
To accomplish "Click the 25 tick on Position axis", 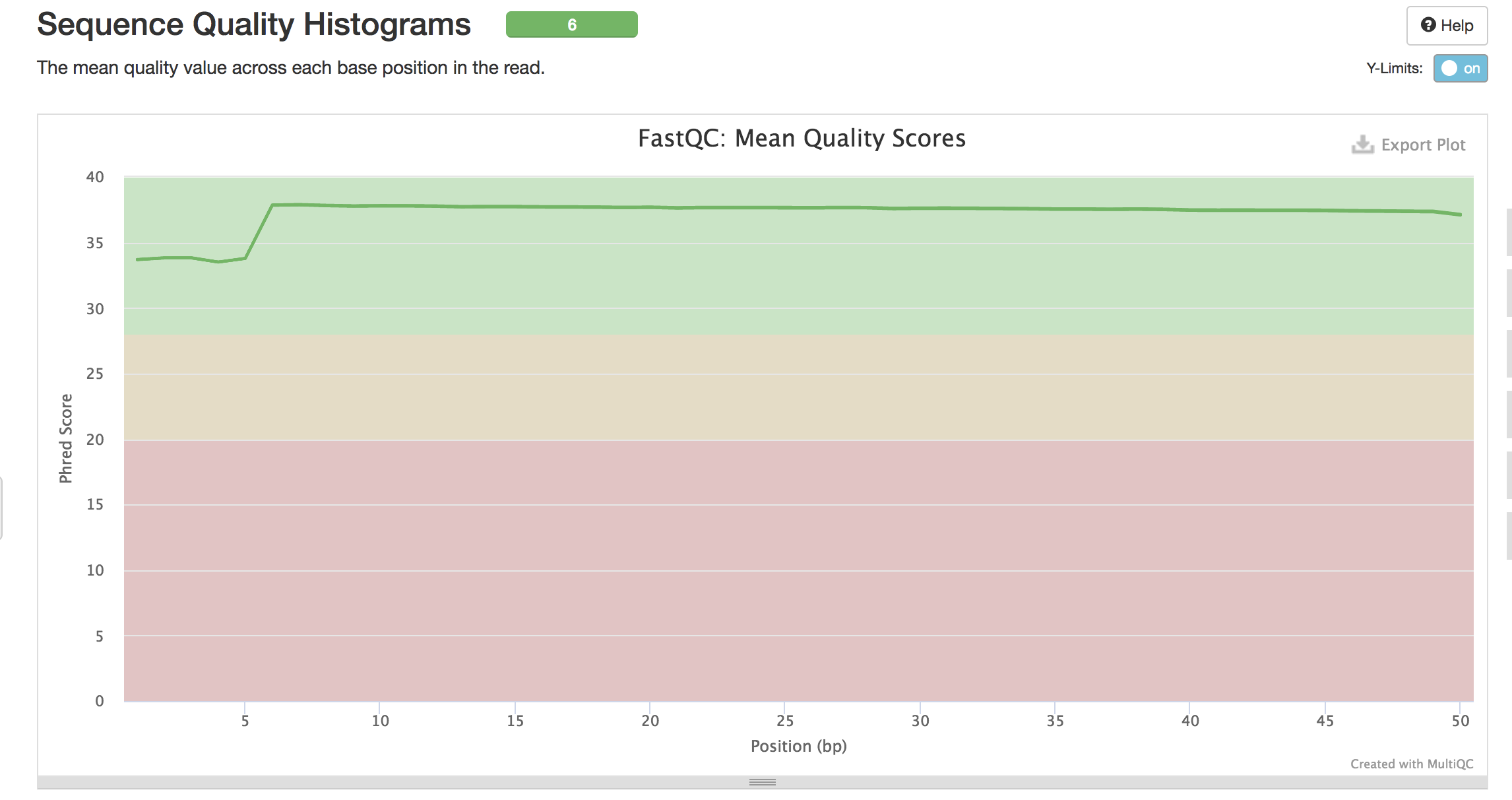I will (784, 721).
